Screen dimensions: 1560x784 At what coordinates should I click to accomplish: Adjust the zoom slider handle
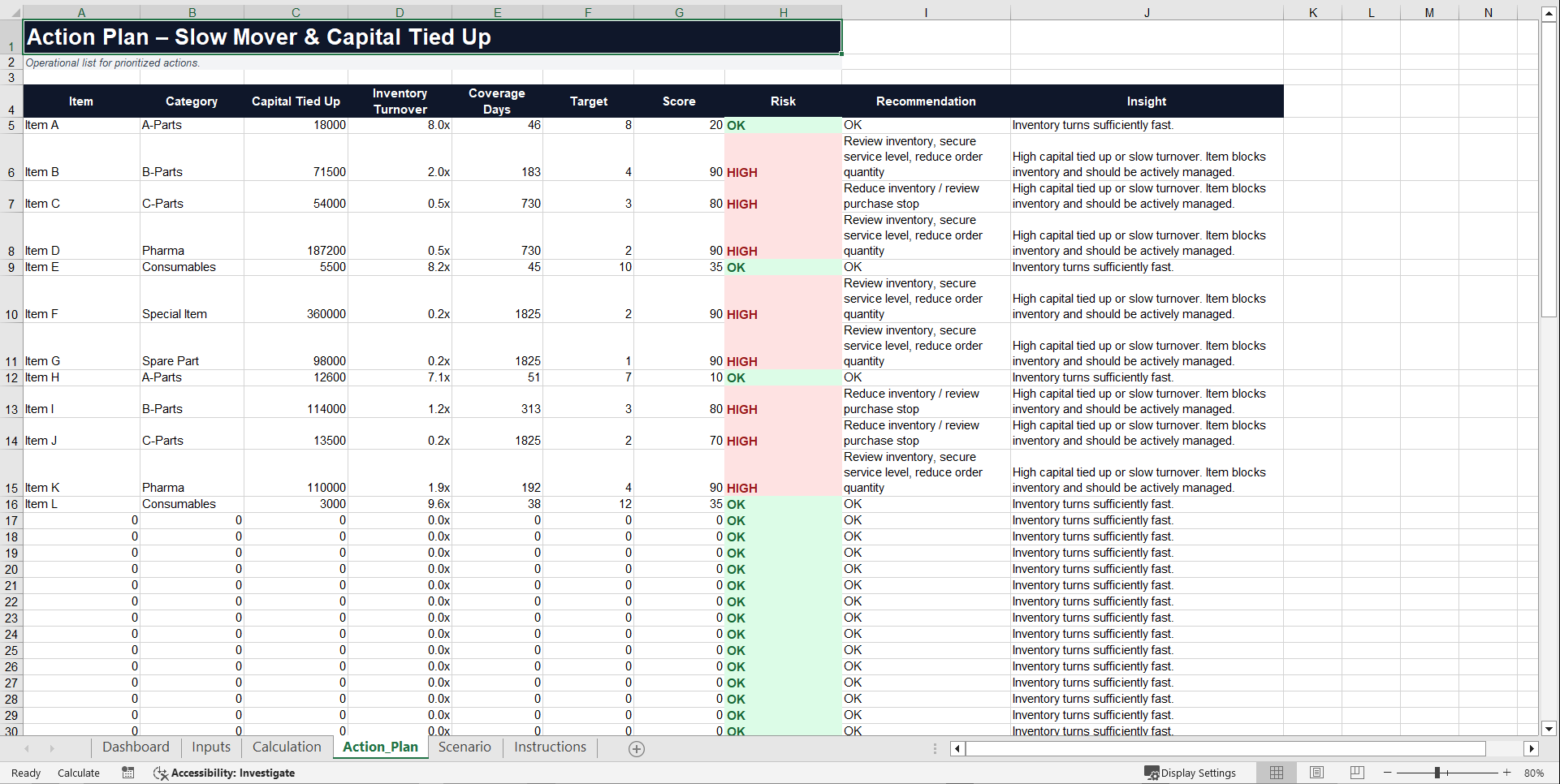click(1437, 773)
